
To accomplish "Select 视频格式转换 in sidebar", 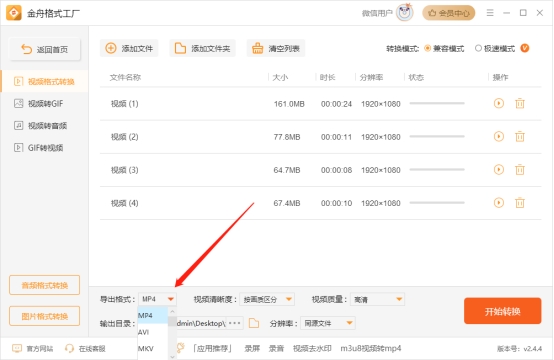I will (45, 82).
